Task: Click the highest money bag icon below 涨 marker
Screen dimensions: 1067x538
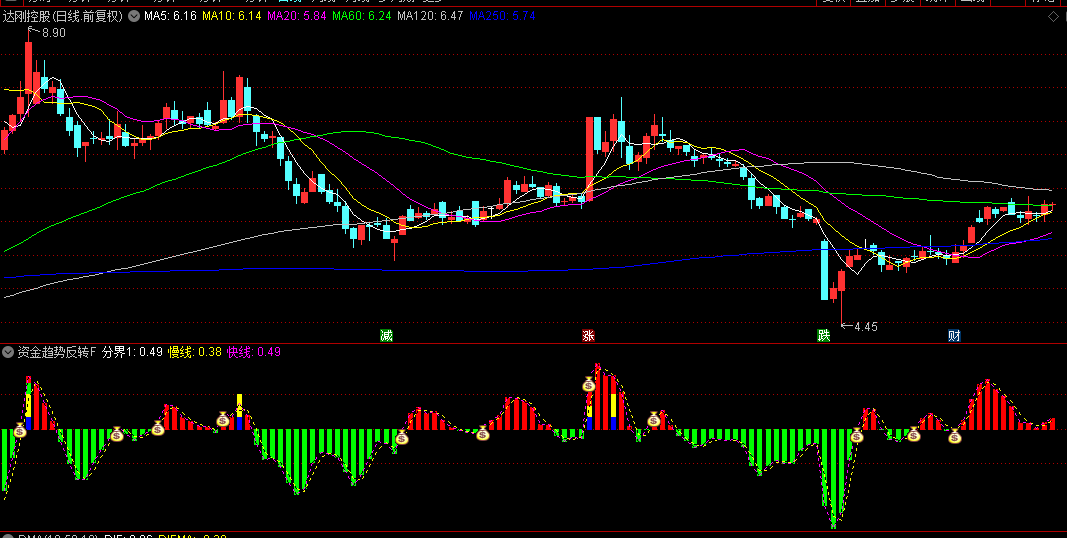Action: [589, 384]
